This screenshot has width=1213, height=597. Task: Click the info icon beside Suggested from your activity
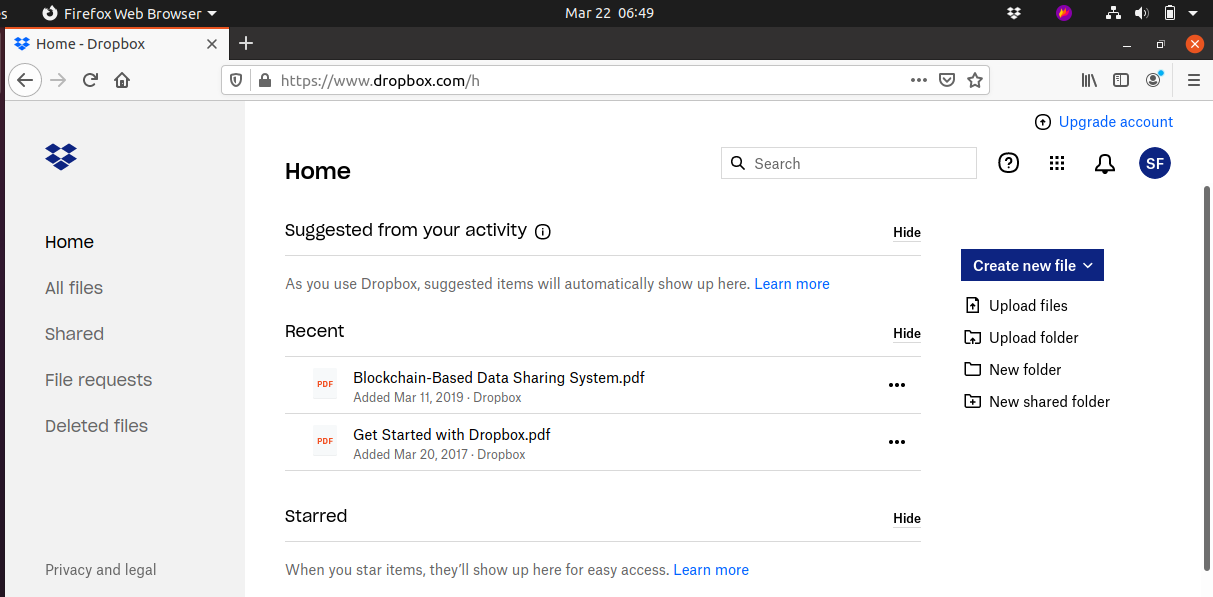[543, 232]
